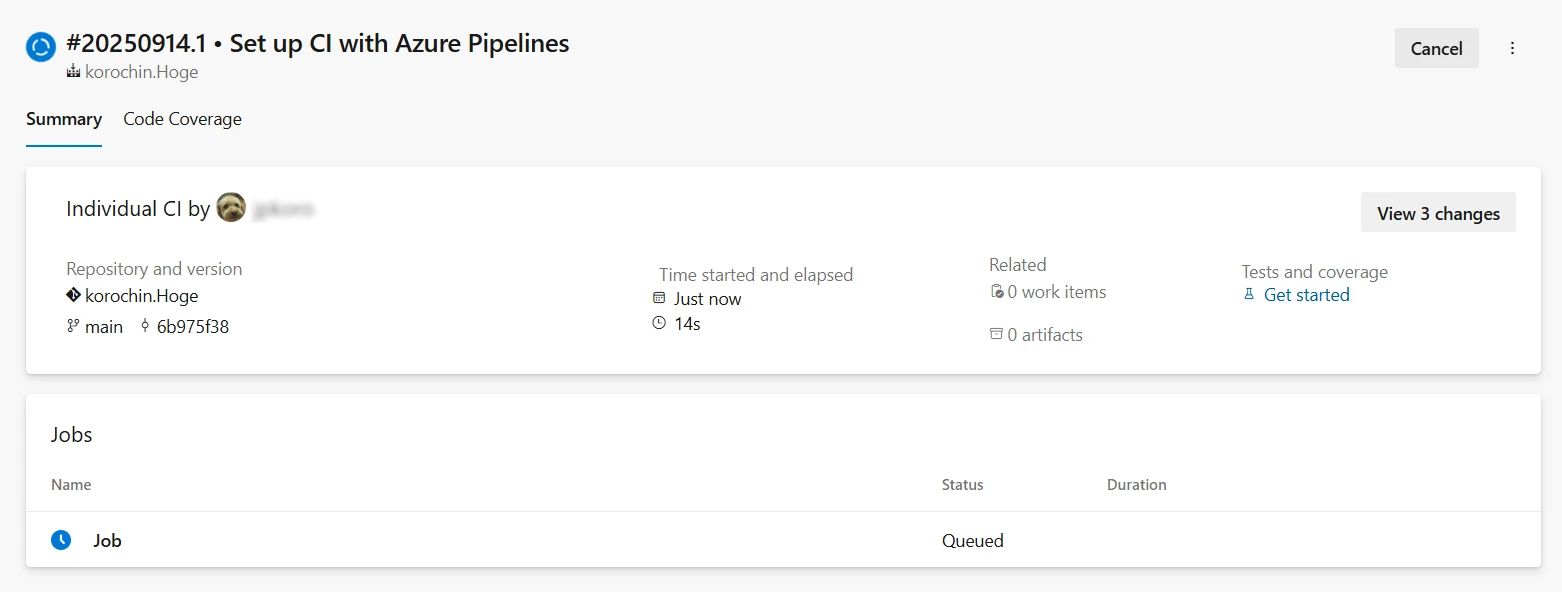Click the flask icon beside Get started
1562x592 pixels.
click(x=1249, y=295)
